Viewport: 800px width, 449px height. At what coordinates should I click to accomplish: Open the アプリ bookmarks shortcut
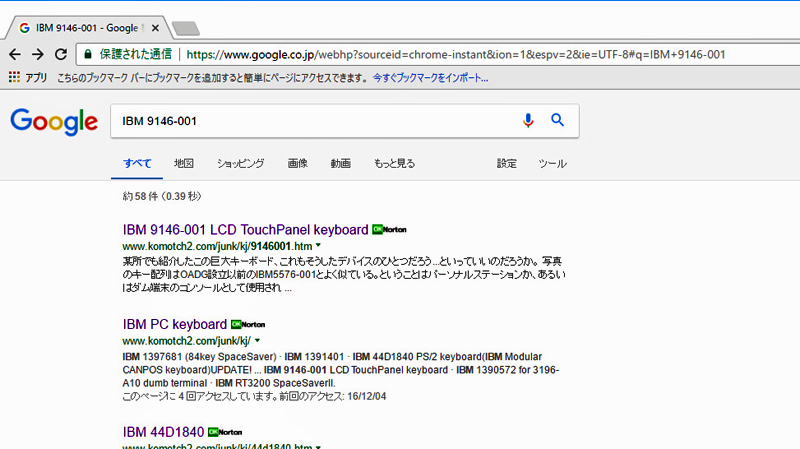[36, 78]
